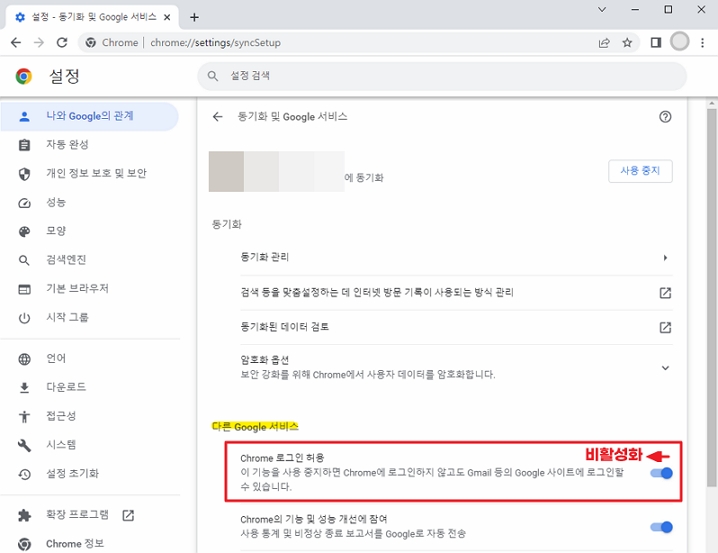Image resolution: width=718 pixels, height=553 pixels.
Task: Go back using the arrow beside 동기화 및 Google 서비스
Action: (218, 117)
